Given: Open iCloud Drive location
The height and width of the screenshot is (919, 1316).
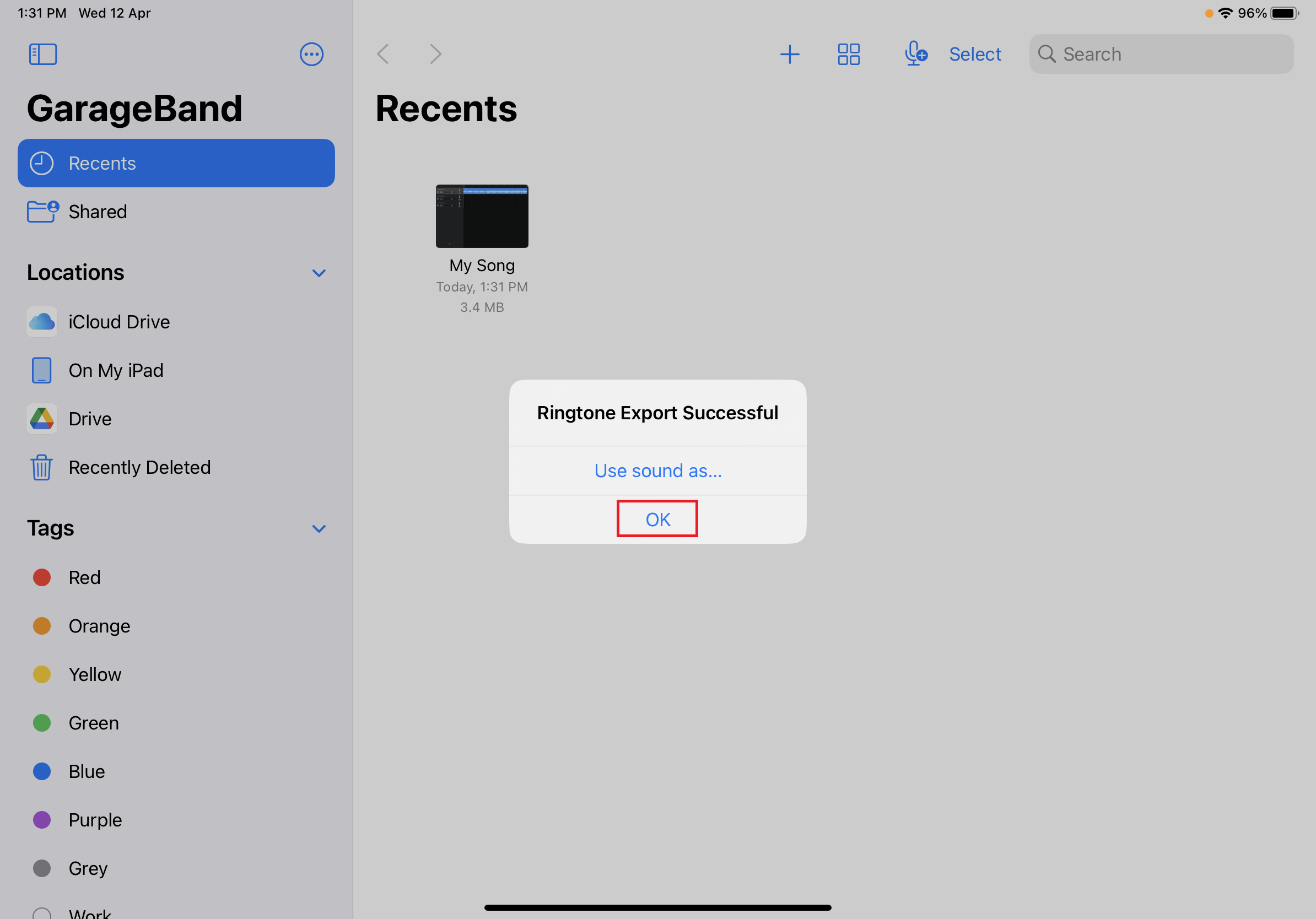Looking at the screenshot, I should tap(176, 322).
